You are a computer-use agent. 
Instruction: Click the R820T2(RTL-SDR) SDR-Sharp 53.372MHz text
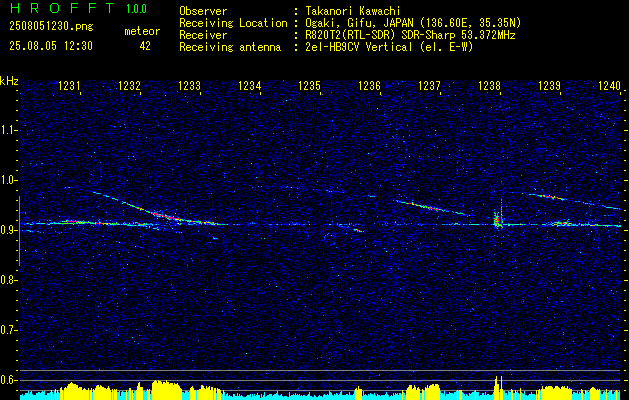pos(410,35)
